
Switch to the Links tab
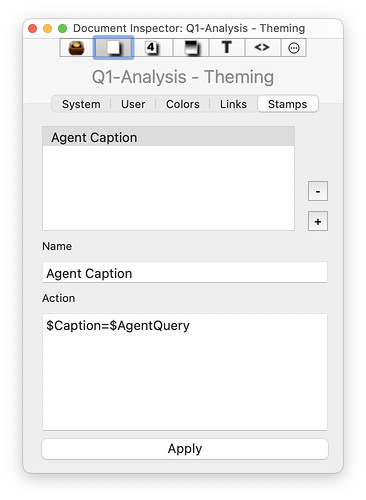(x=233, y=104)
